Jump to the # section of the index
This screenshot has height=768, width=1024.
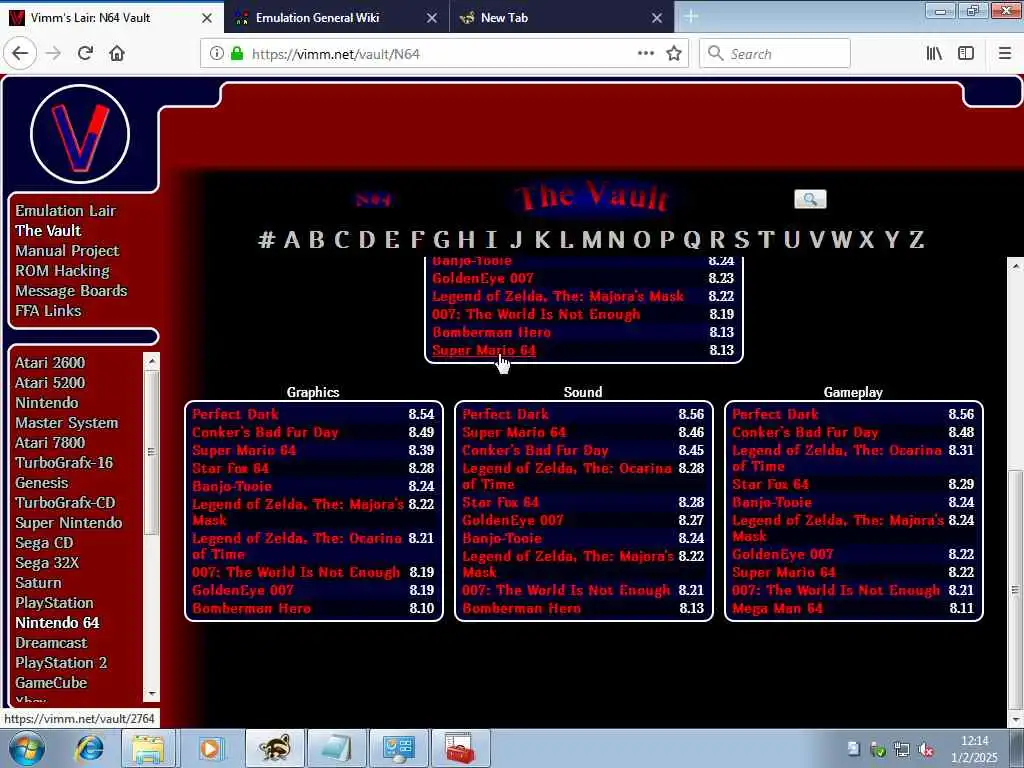pos(266,240)
